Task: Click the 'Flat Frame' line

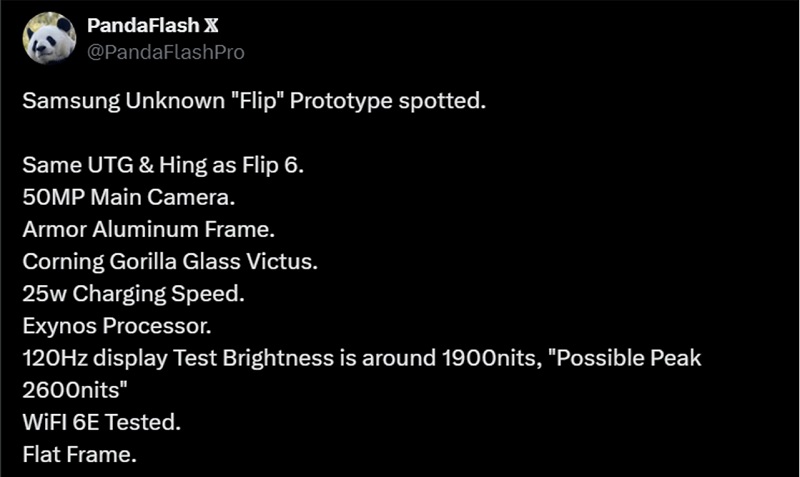Action: point(80,455)
